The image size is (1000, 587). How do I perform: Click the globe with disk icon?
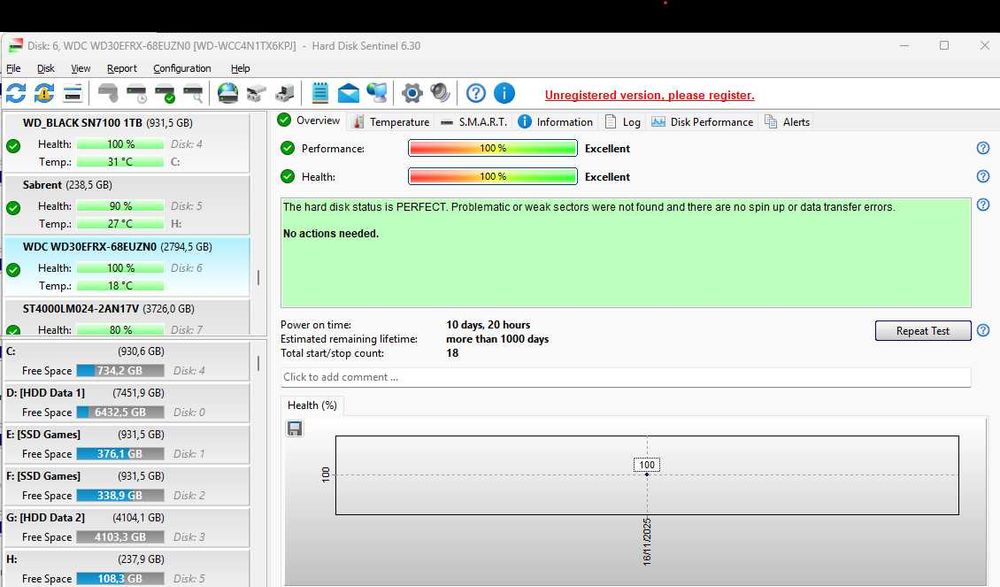[228, 93]
